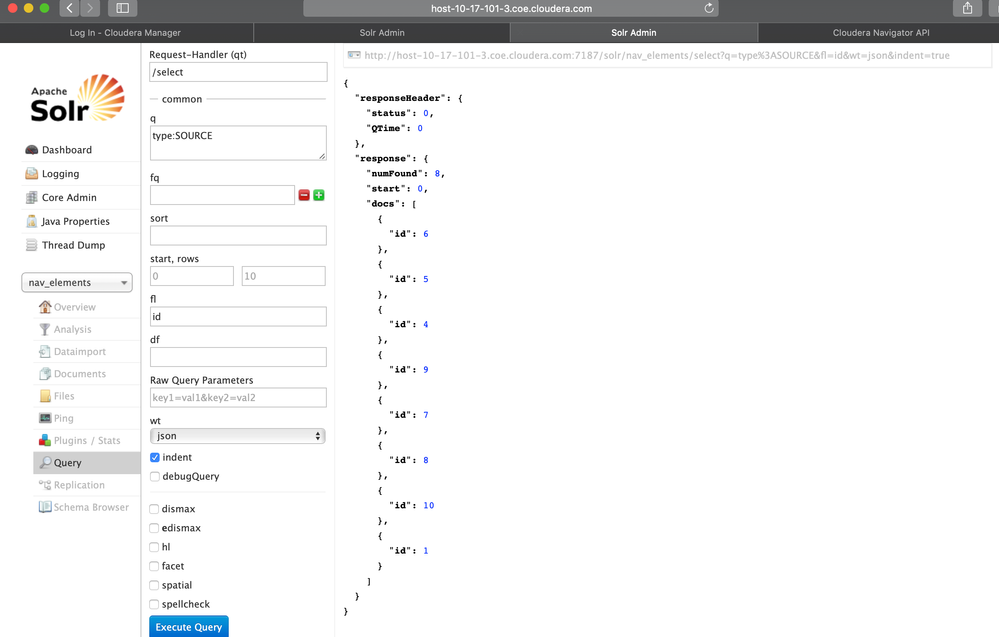Click the Java Properties icon

31,221
